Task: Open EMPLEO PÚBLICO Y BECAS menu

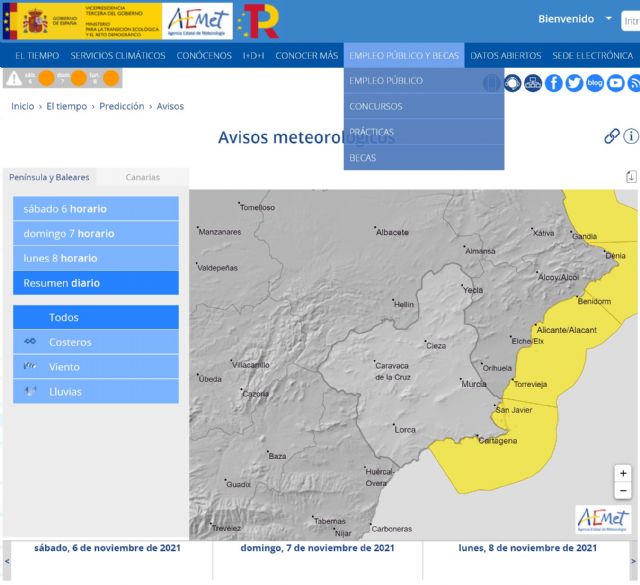Action: tap(404, 56)
